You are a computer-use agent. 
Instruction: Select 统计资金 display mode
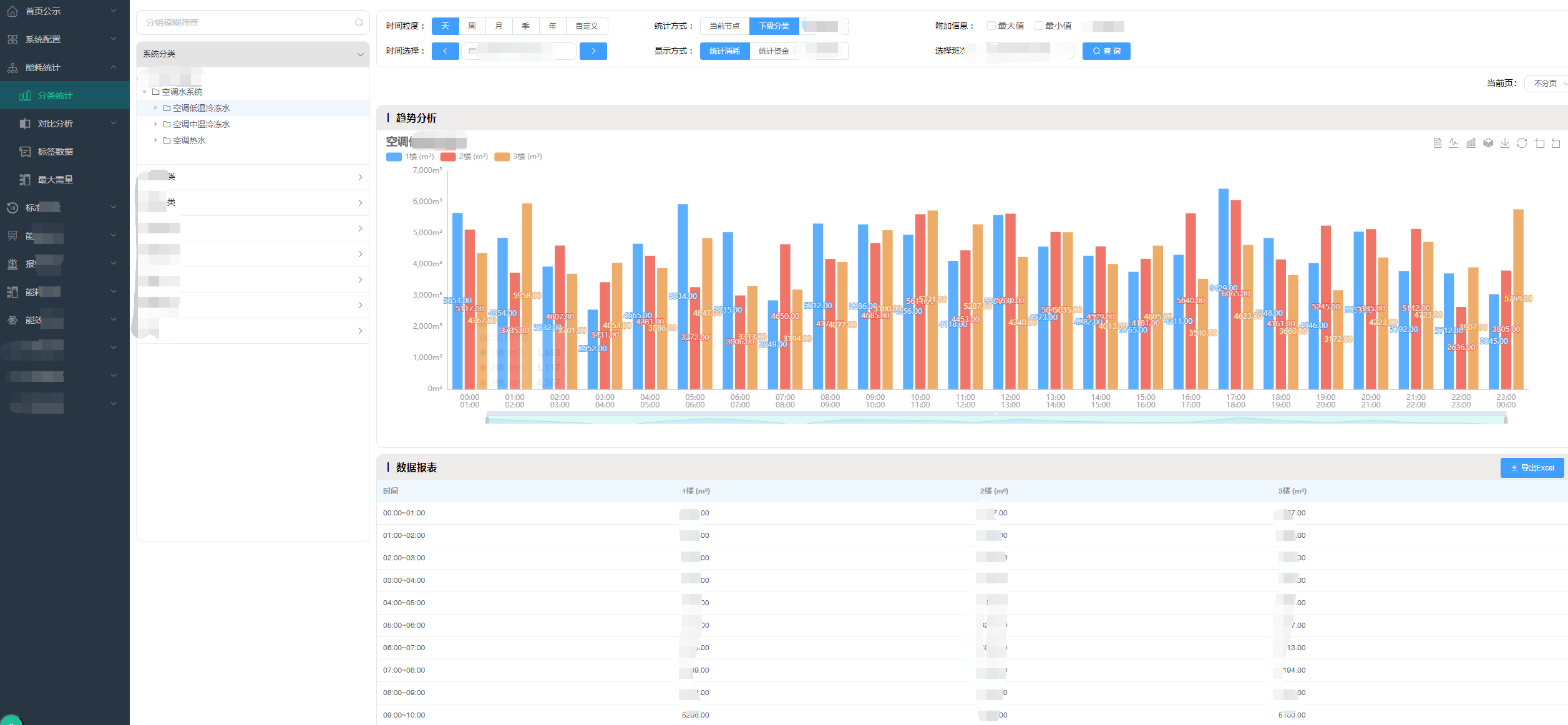click(x=774, y=51)
